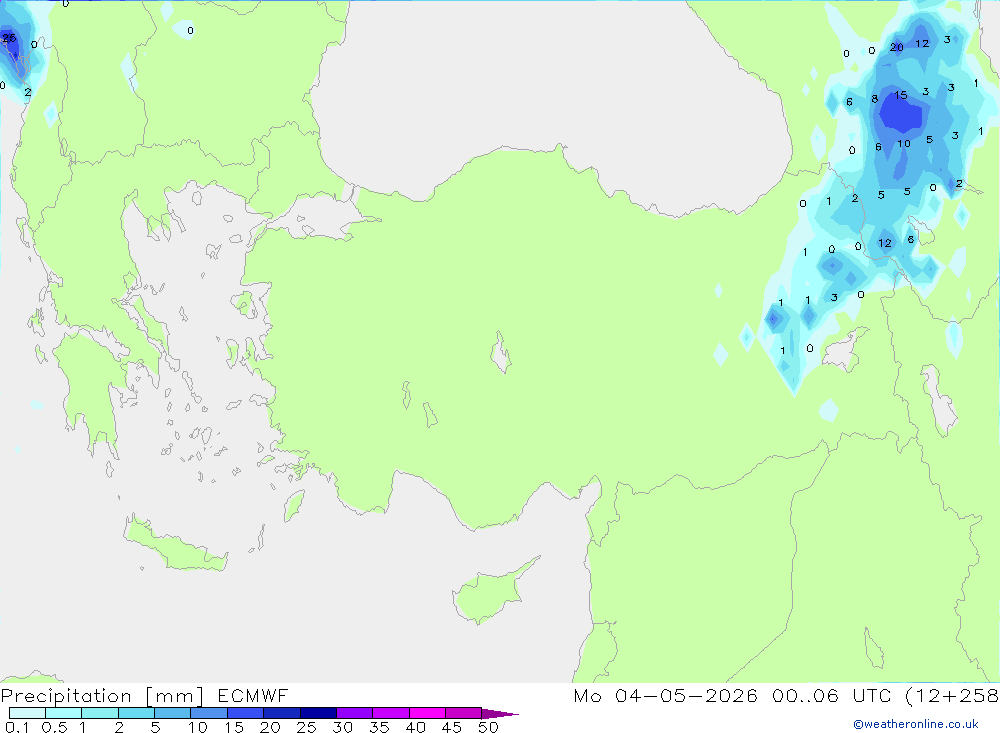Click legend tick label '50'

488,727
